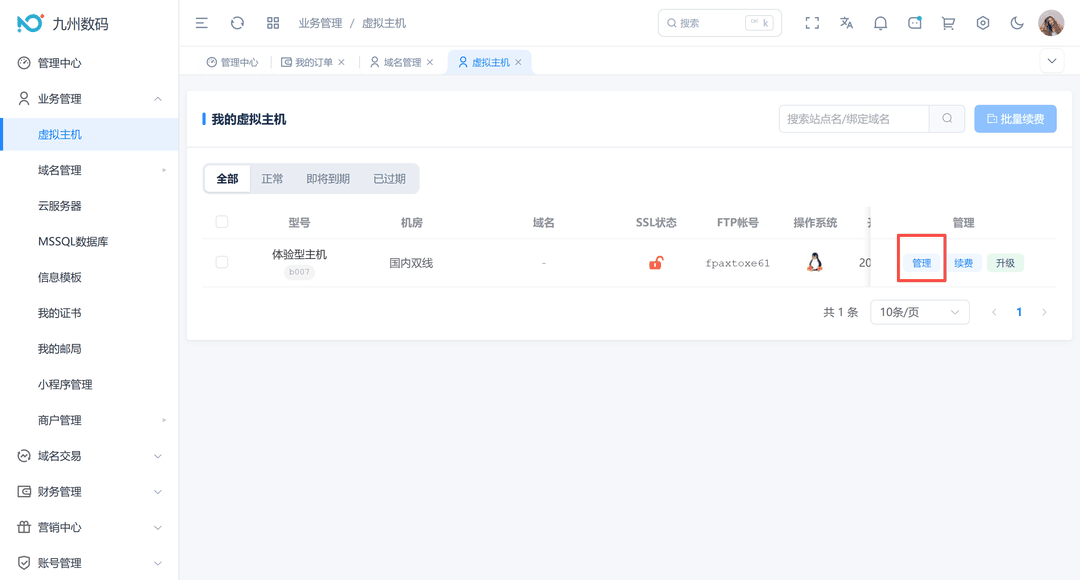Click the 管理 button in host row
Image resolution: width=1080 pixels, height=580 pixels.
(922, 263)
